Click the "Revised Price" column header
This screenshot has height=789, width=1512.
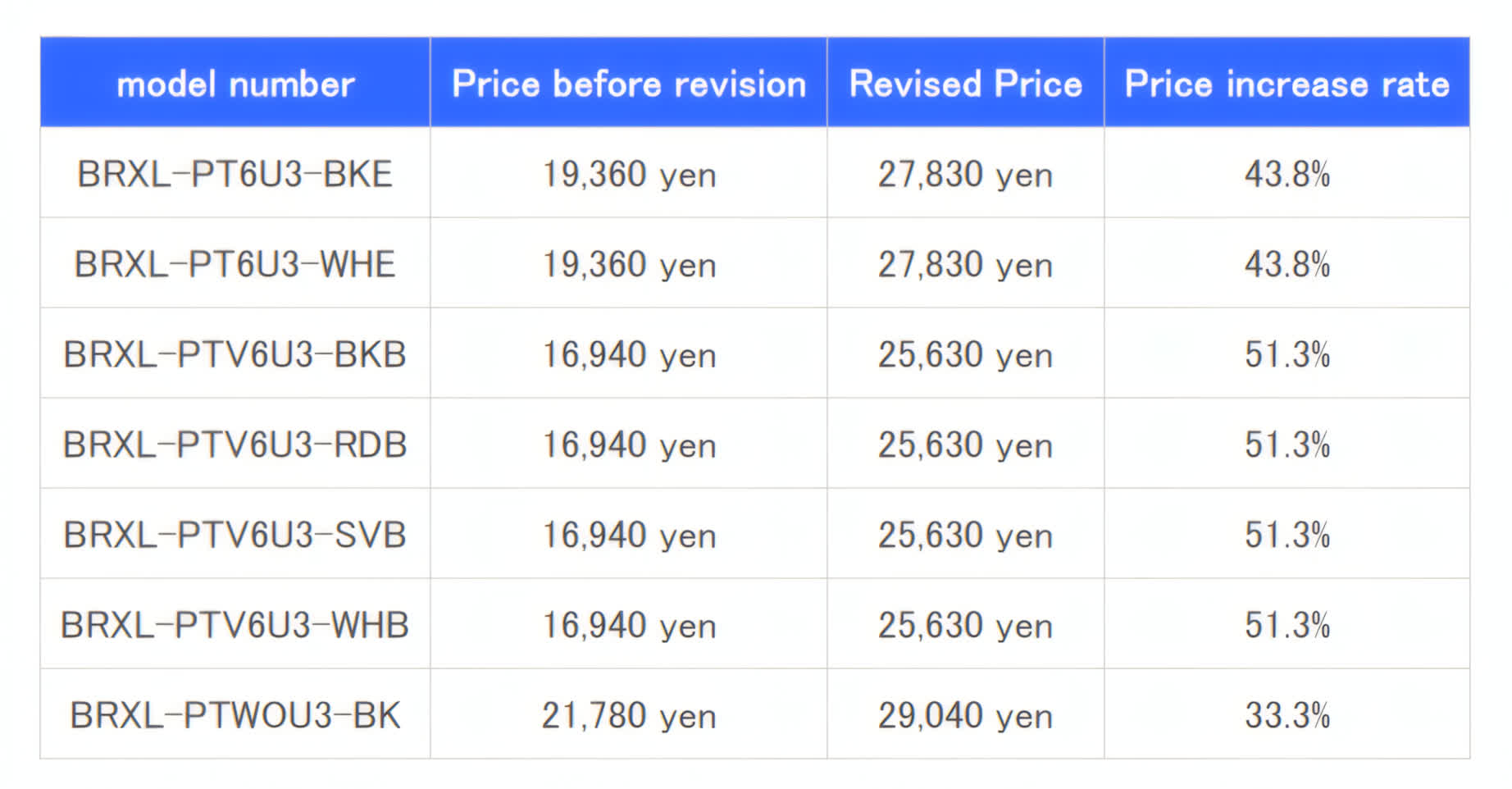pos(966,83)
